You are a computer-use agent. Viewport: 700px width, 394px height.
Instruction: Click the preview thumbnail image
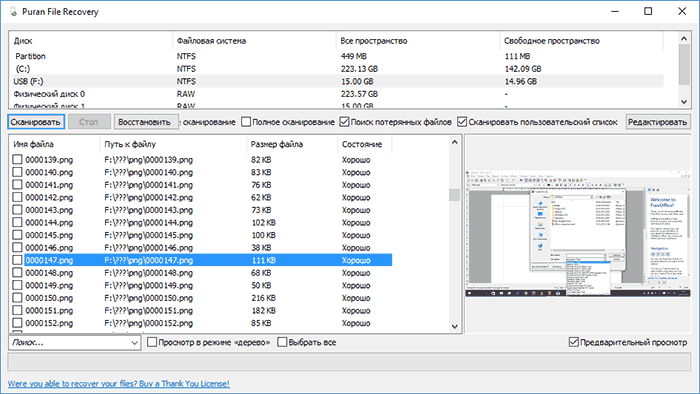tap(578, 233)
